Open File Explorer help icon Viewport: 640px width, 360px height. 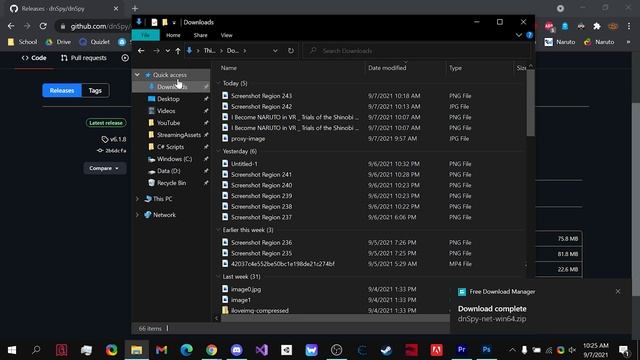(529, 35)
